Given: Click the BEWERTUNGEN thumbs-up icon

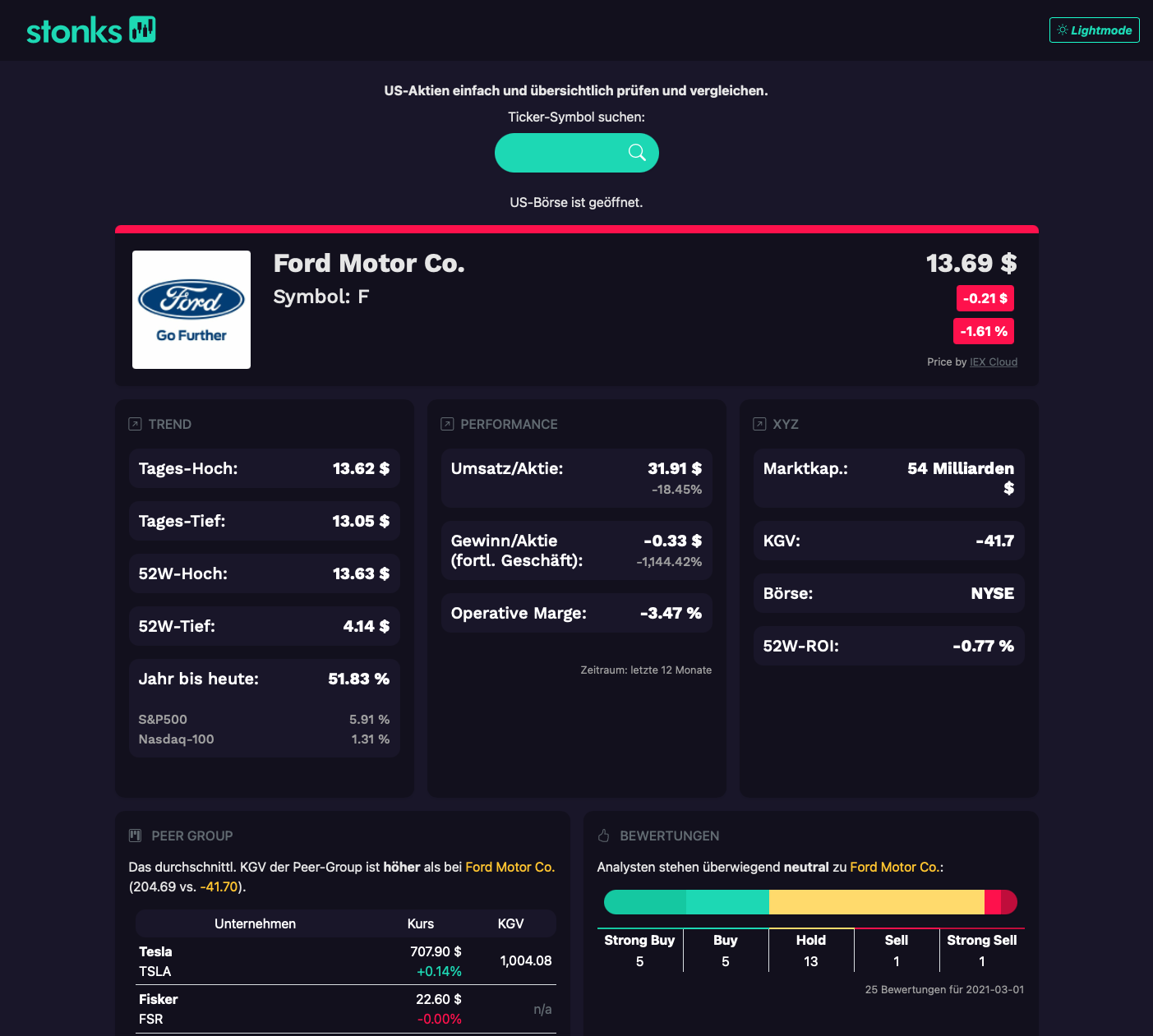Looking at the screenshot, I should click(x=604, y=836).
